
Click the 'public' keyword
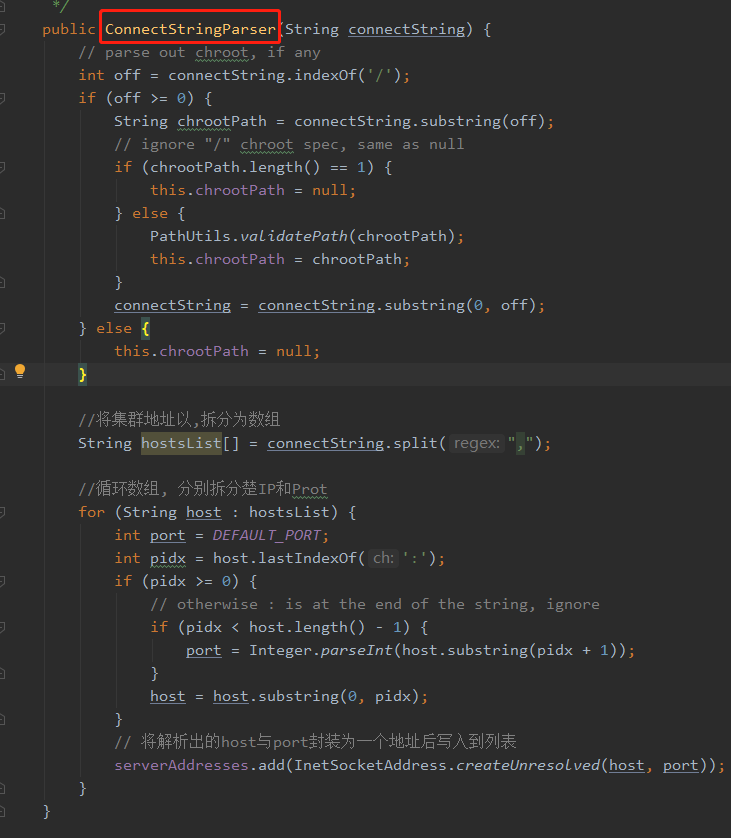tap(68, 29)
